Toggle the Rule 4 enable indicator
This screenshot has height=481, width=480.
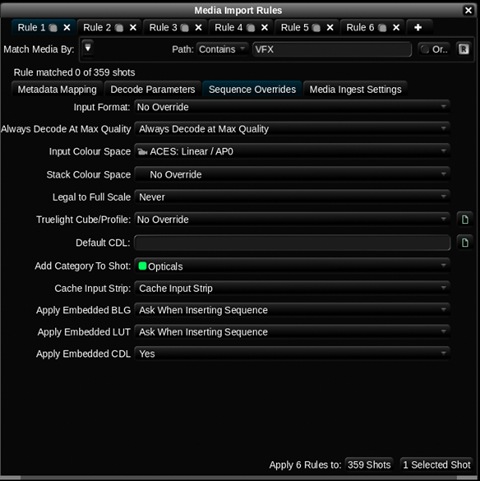point(251,28)
